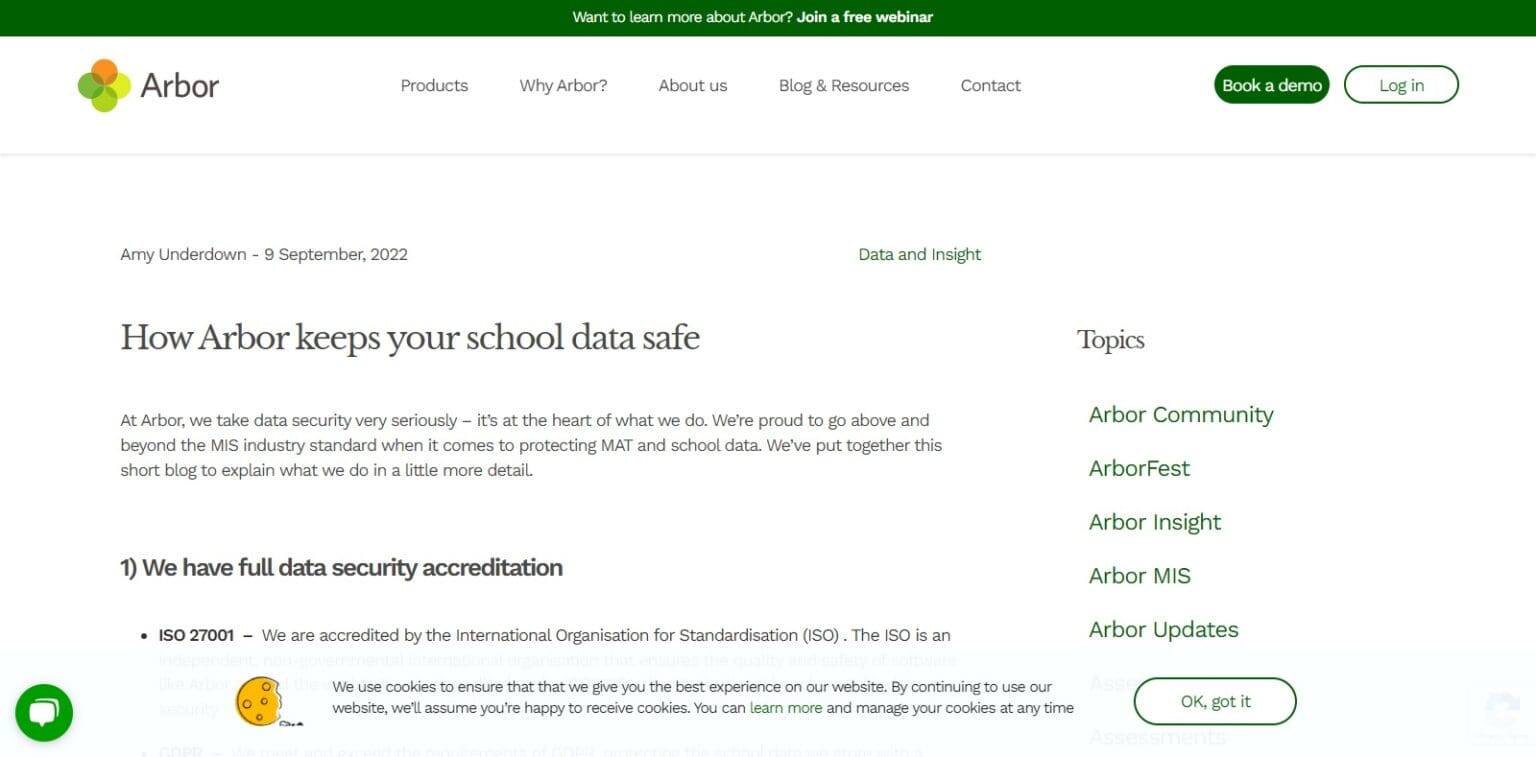Click the Arbor logo icon
1536x757 pixels.
pos(104,85)
